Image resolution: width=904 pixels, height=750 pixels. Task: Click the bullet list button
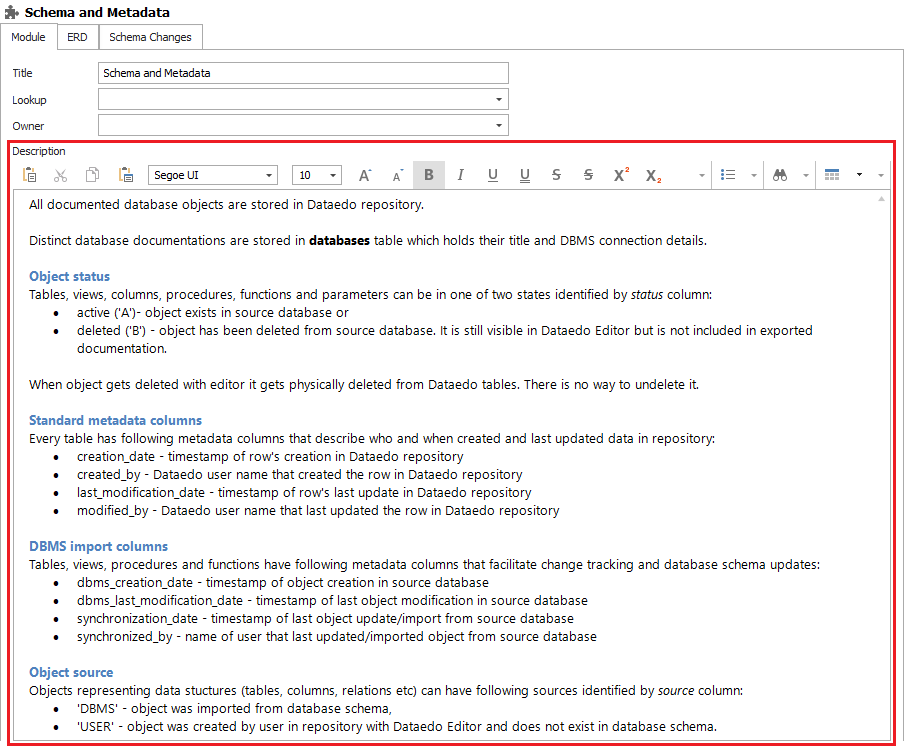729,175
